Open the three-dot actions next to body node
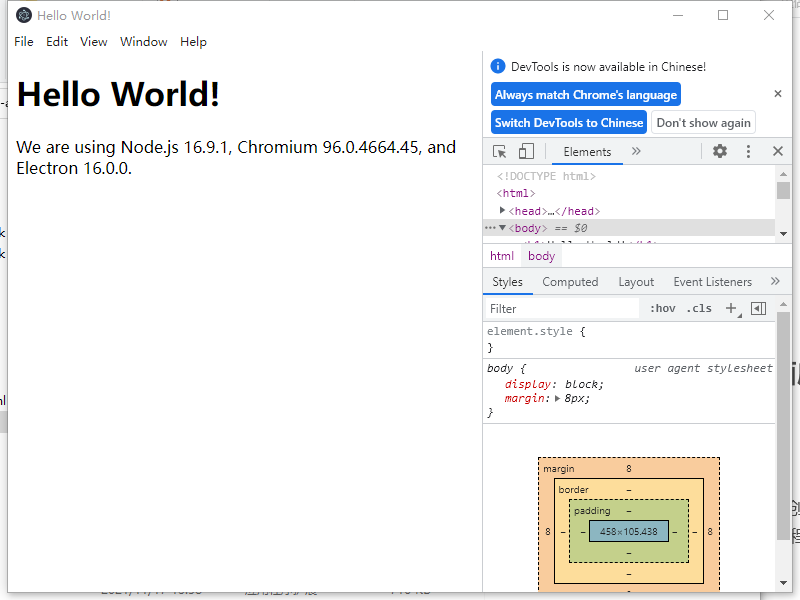 point(490,228)
